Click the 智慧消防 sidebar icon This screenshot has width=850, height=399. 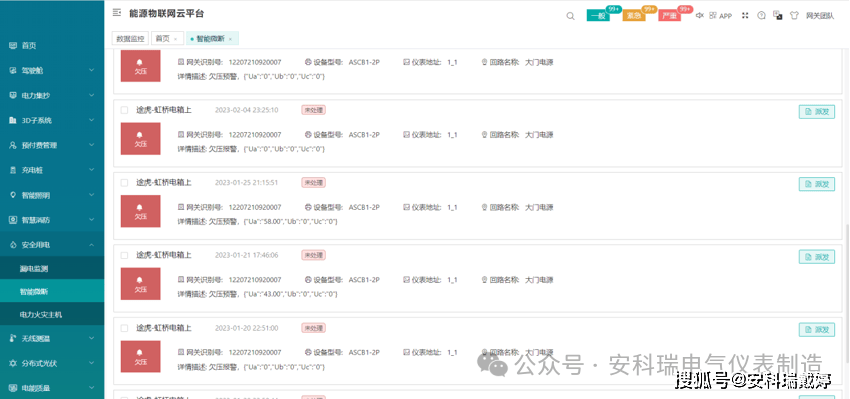click(13, 220)
